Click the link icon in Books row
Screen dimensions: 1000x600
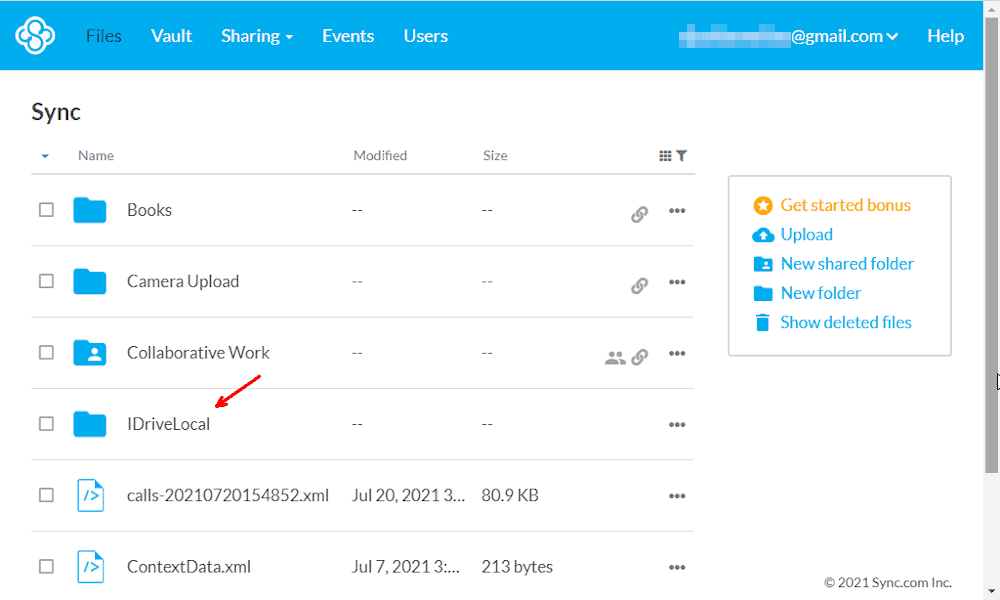pos(640,214)
